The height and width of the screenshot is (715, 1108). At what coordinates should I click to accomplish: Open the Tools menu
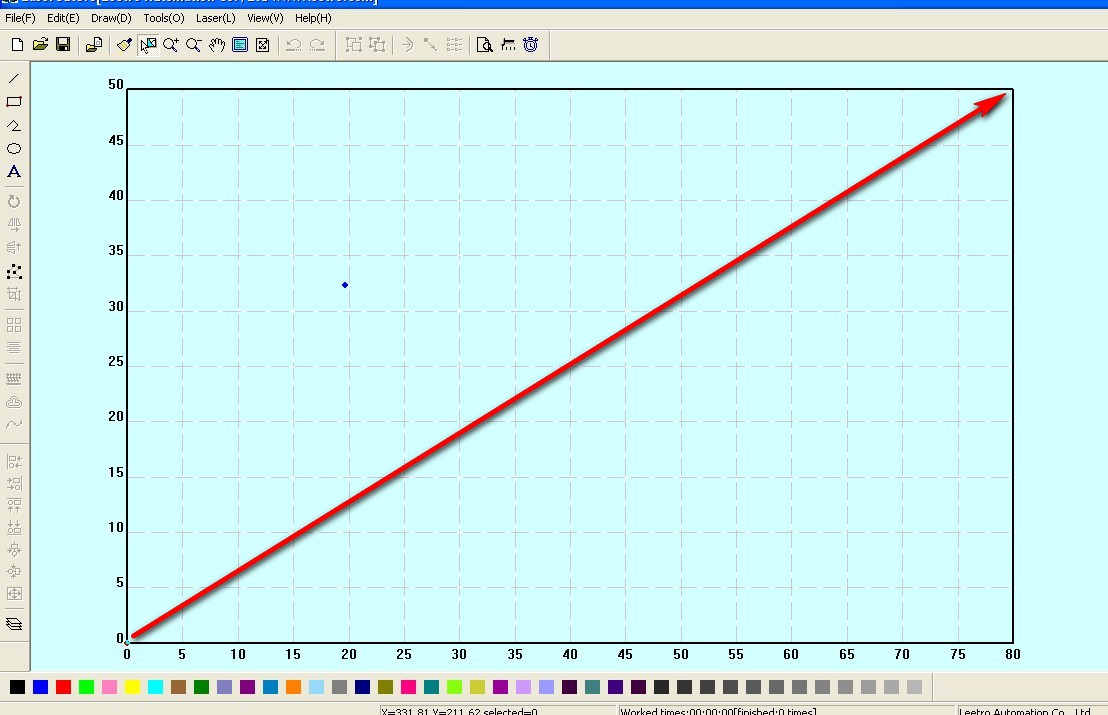tap(164, 18)
